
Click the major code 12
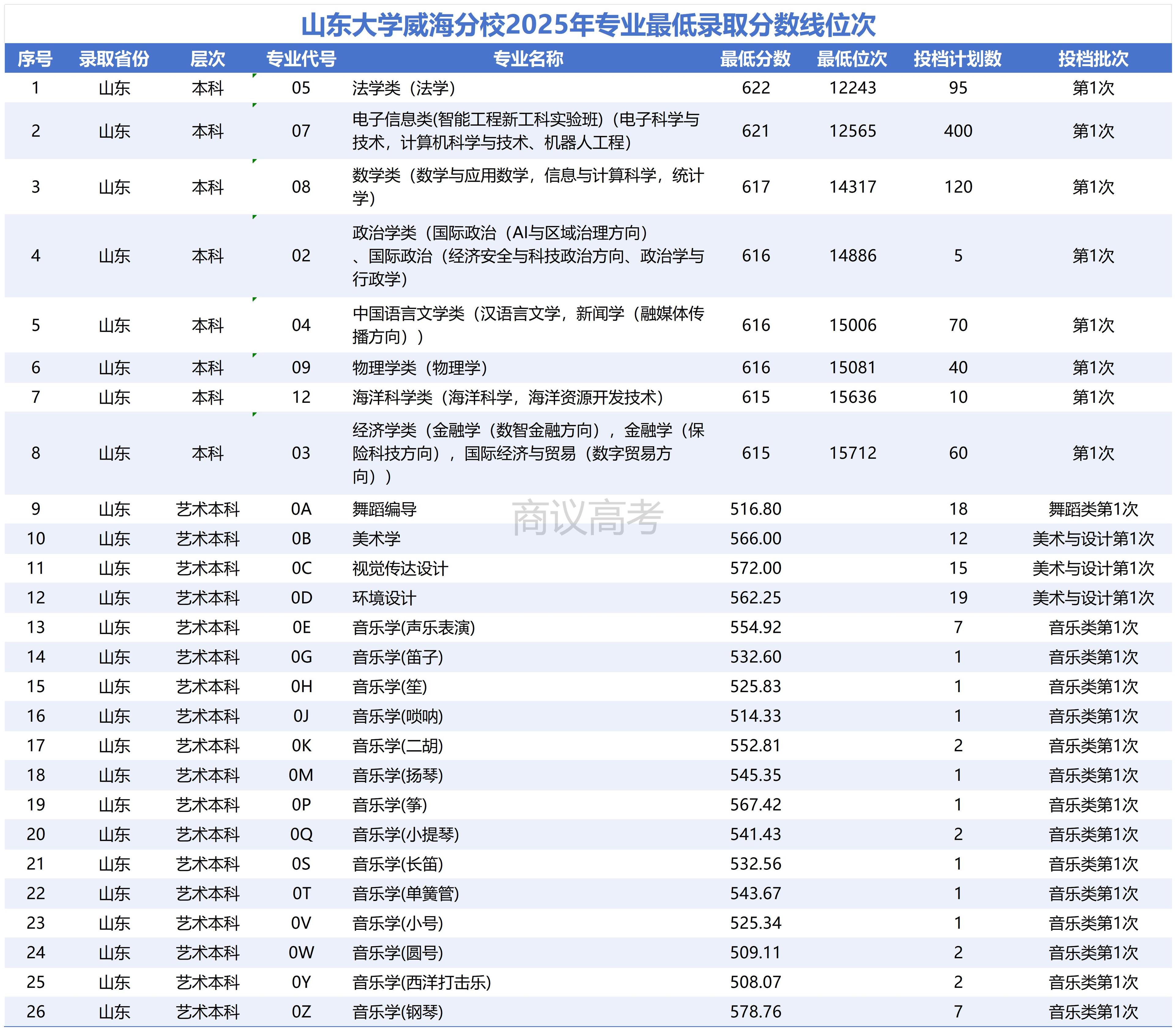pos(301,398)
